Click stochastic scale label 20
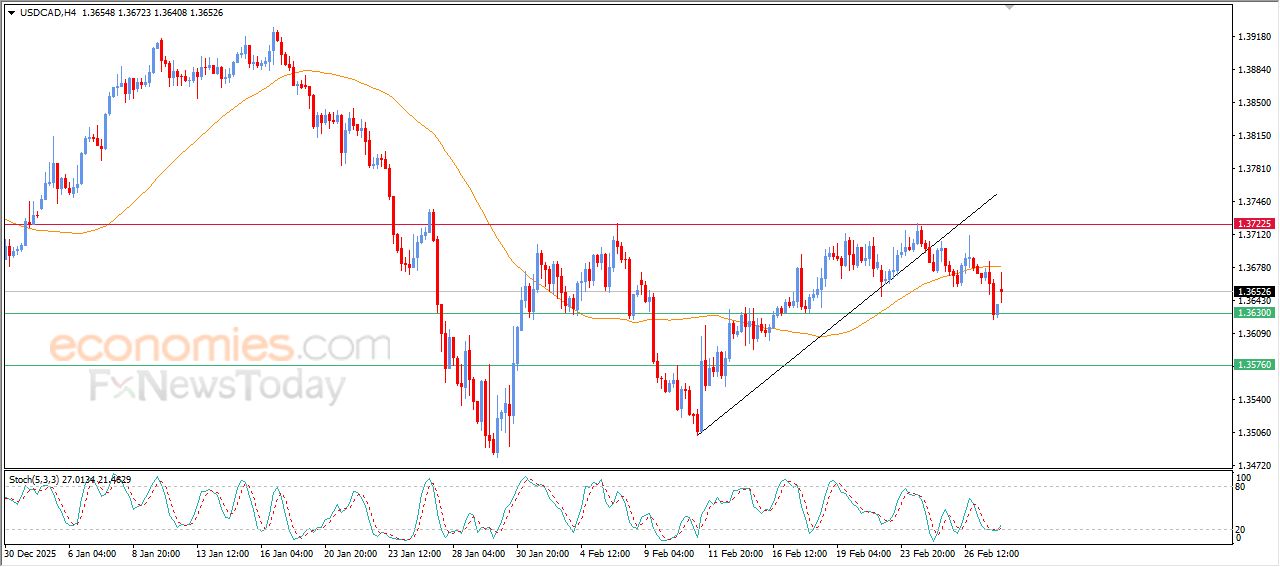The width and height of the screenshot is (1280, 567). pyautogui.click(x=1241, y=529)
